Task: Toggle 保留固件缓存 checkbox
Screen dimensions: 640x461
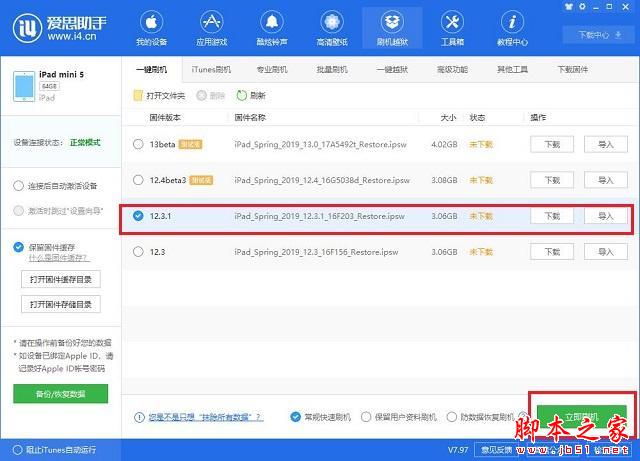Action: click(18, 247)
